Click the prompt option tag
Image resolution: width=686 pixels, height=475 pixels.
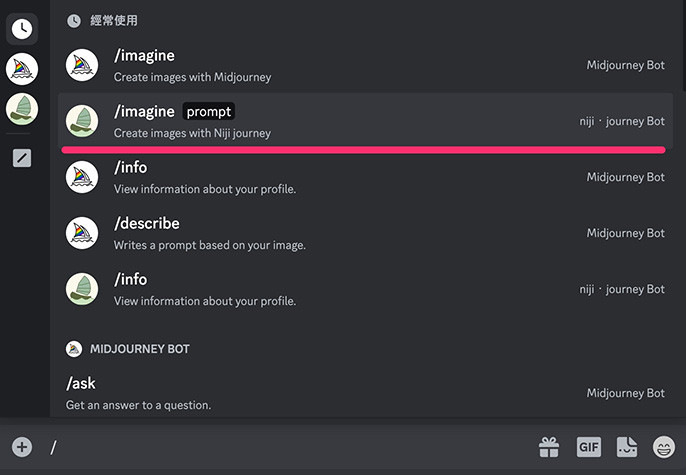(x=210, y=112)
